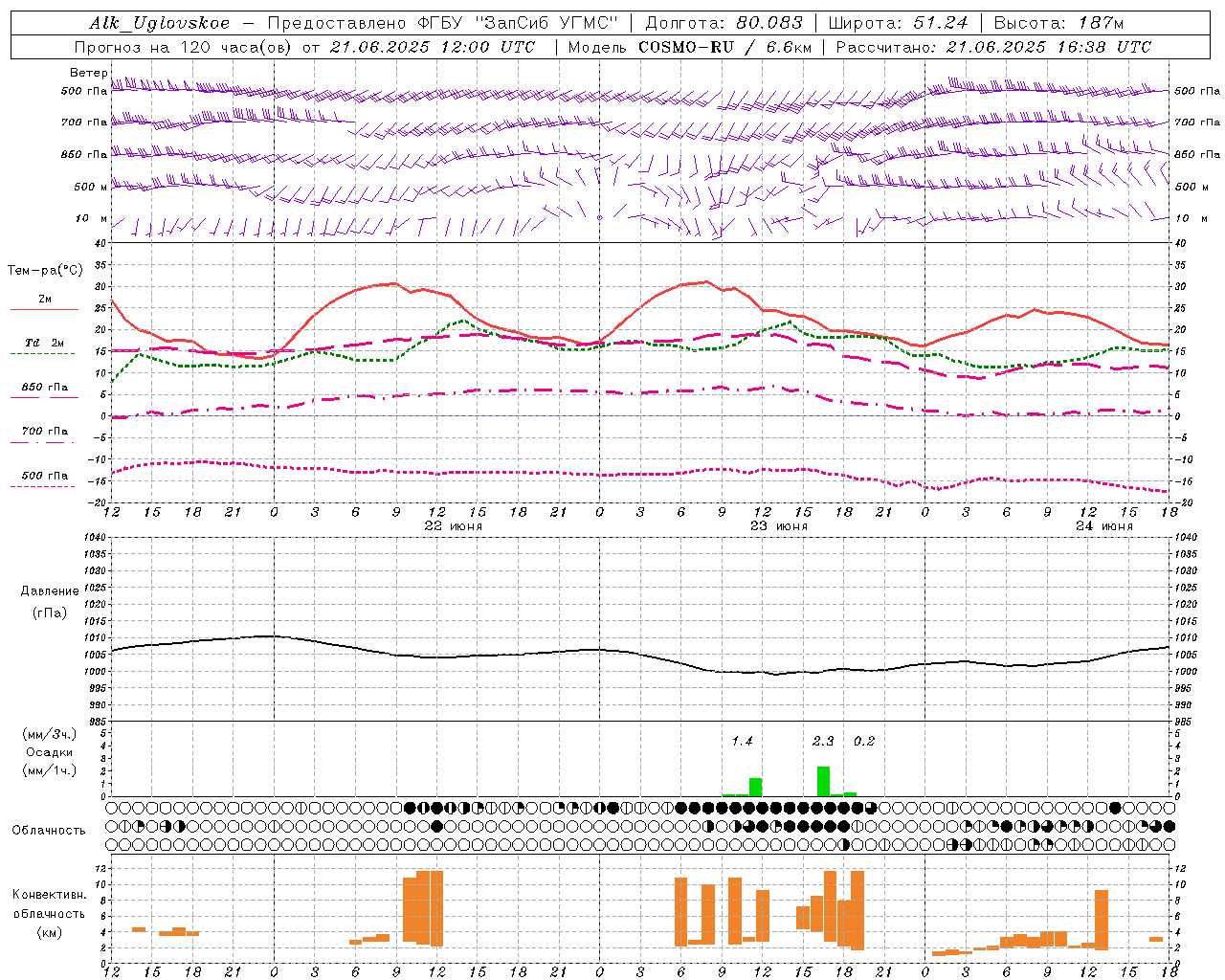This screenshot has height=980, width=1225.
Task: Click the (гПа) unit under Давление
Action: pyautogui.click(x=50, y=612)
